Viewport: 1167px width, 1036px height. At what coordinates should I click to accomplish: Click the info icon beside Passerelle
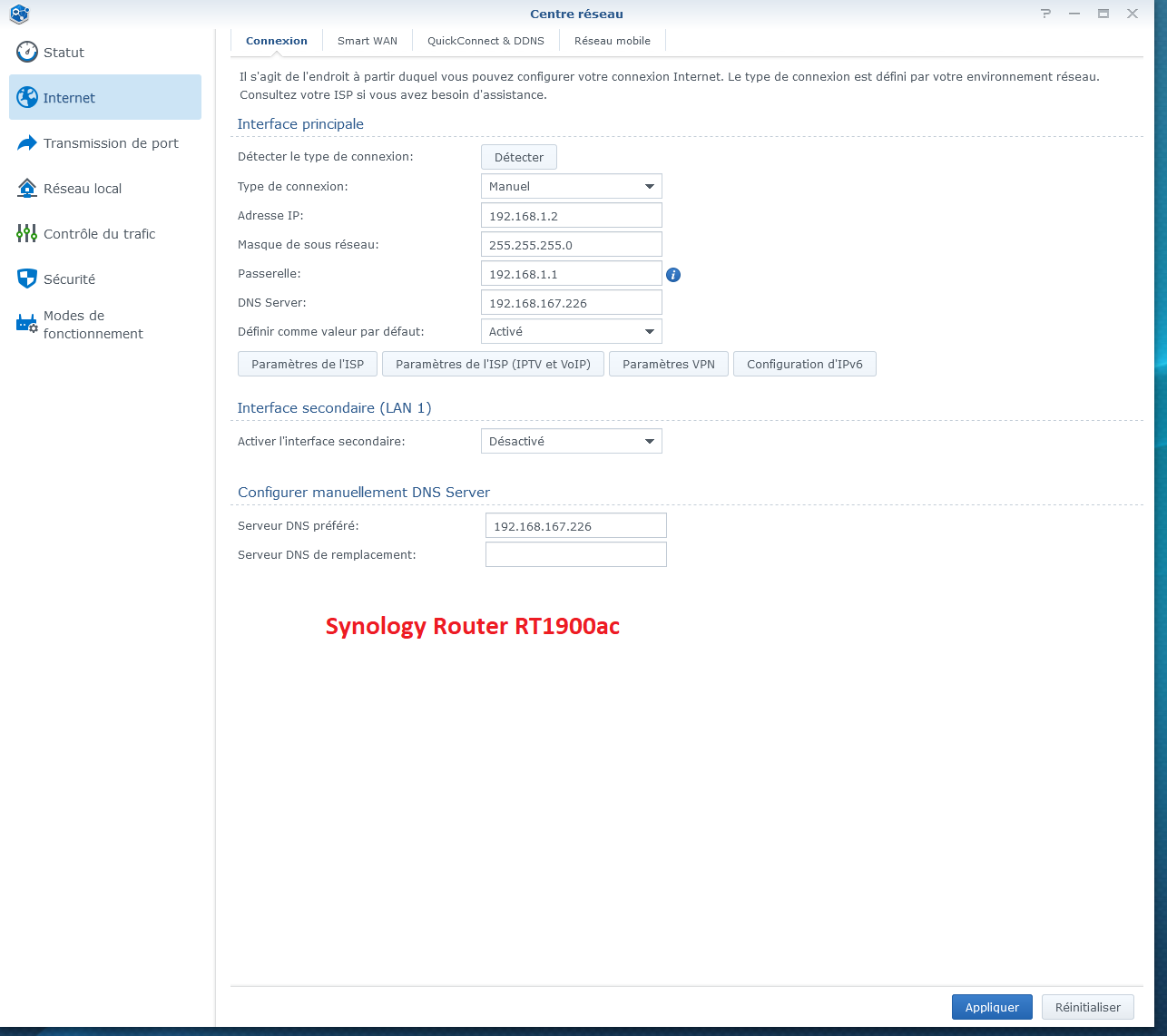[x=673, y=274]
